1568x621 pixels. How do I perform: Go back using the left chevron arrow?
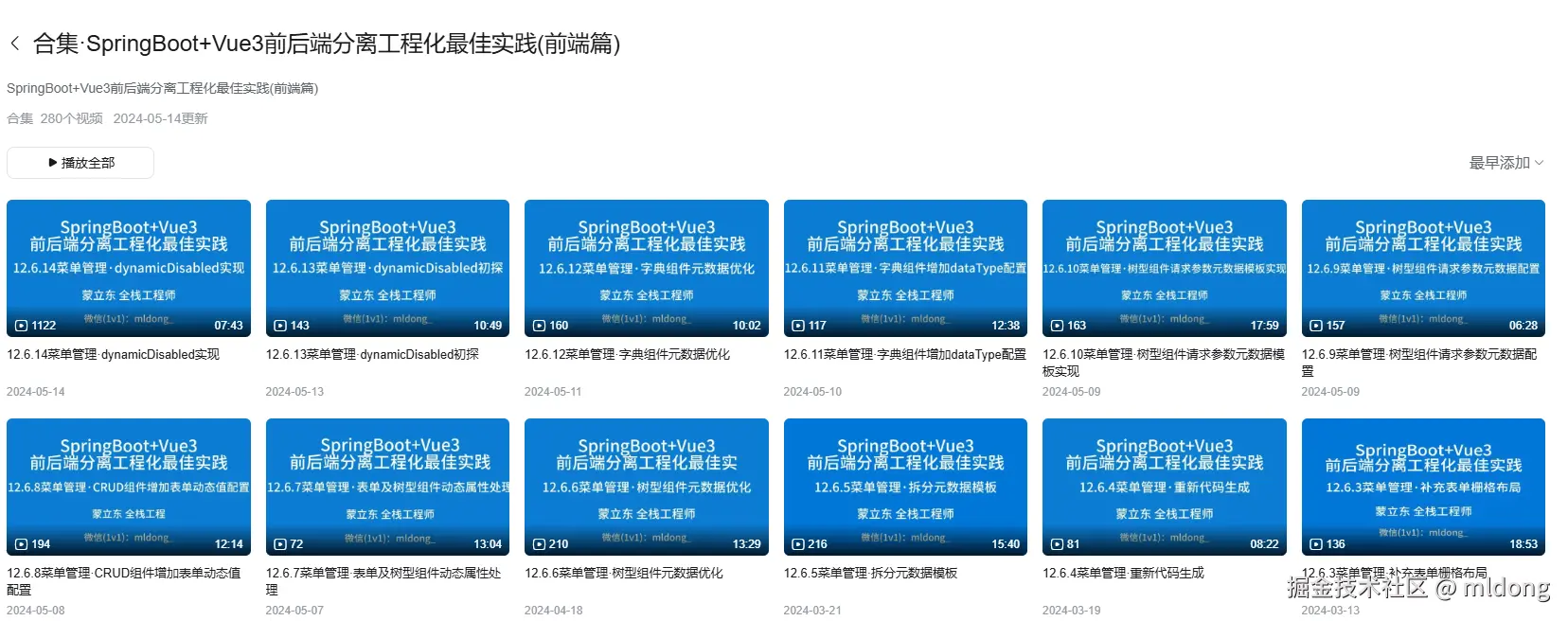click(15, 44)
